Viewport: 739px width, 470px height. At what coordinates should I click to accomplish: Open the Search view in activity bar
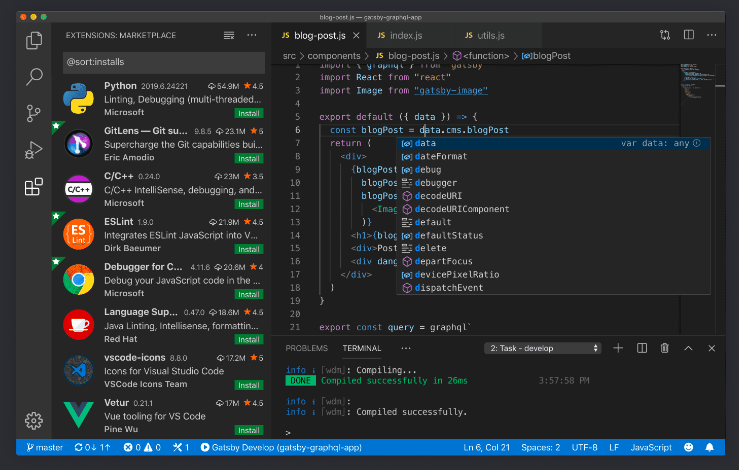click(34, 77)
